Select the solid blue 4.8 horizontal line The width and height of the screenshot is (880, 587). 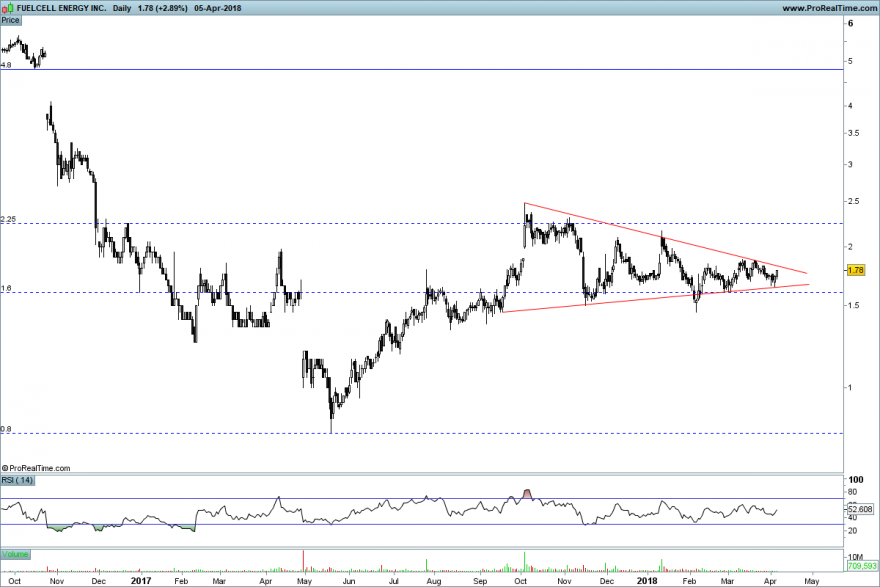click(422, 70)
